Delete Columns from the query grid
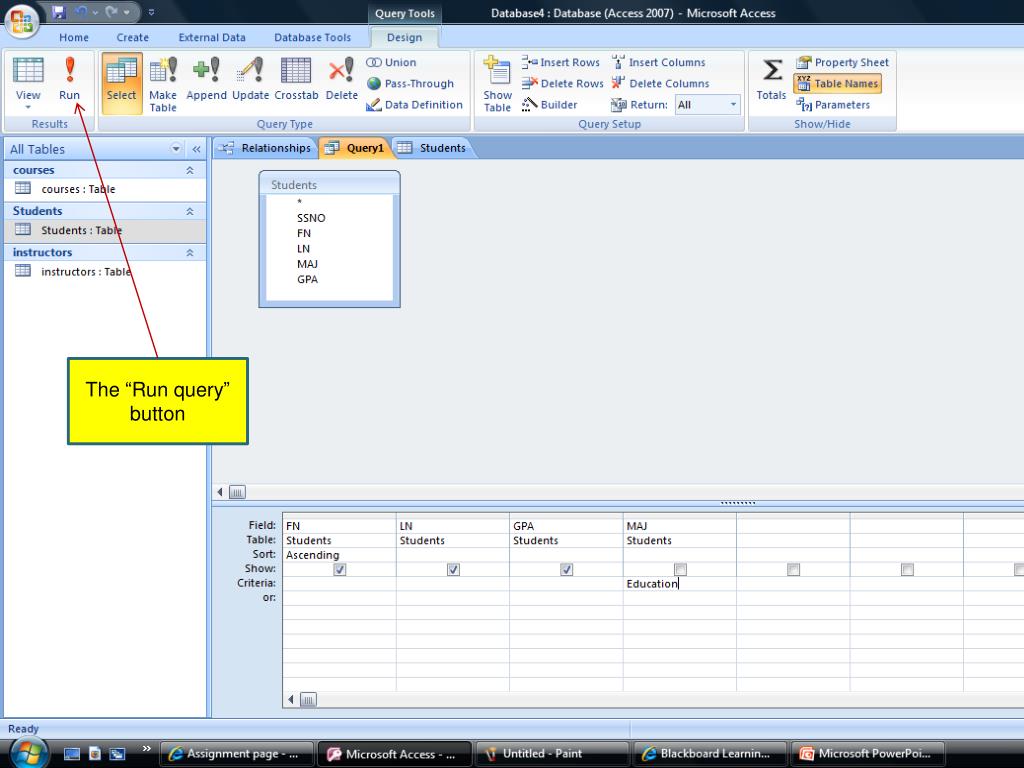 click(x=660, y=84)
